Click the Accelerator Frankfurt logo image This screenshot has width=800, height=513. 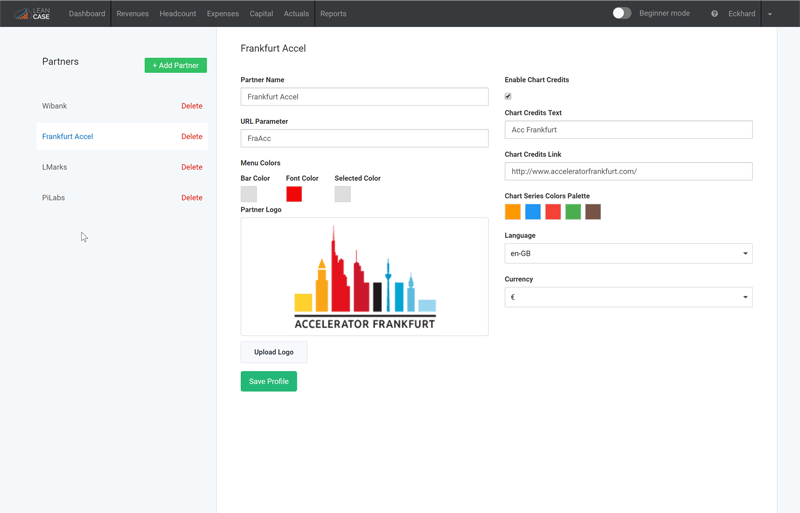click(x=364, y=277)
